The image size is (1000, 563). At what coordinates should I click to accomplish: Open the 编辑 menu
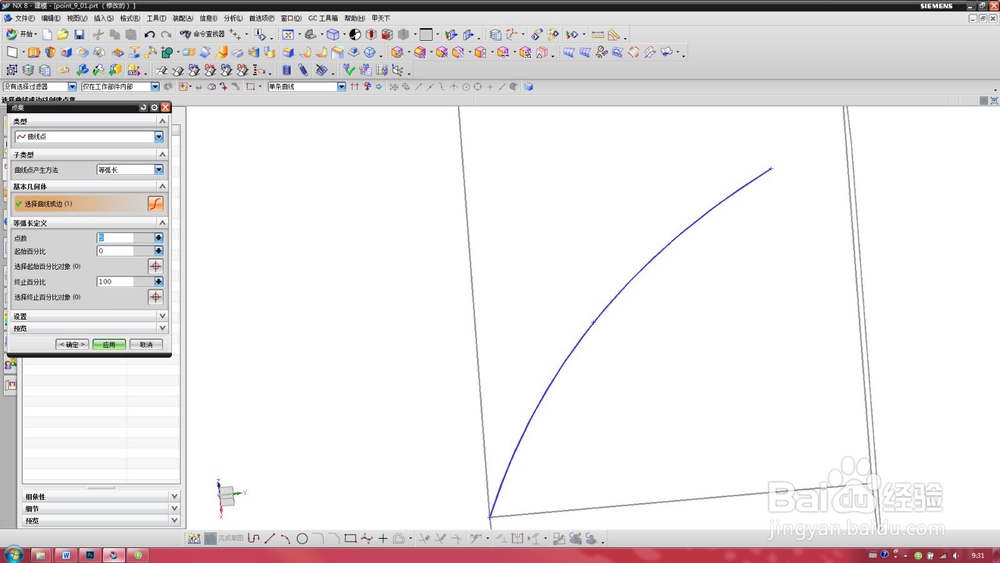51,18
